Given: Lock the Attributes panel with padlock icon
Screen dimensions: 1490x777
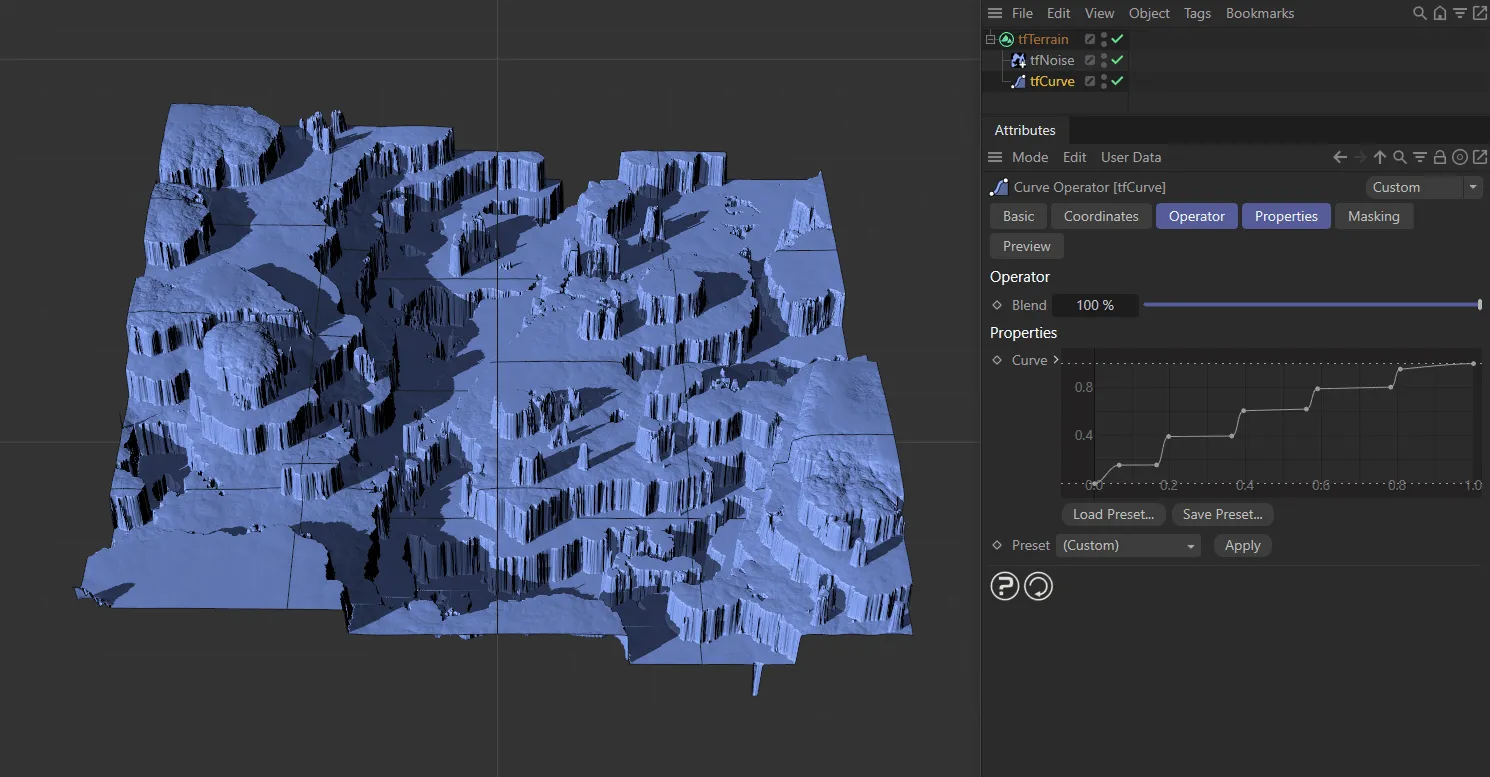Looking at the screenshot, I should 1439,158.
